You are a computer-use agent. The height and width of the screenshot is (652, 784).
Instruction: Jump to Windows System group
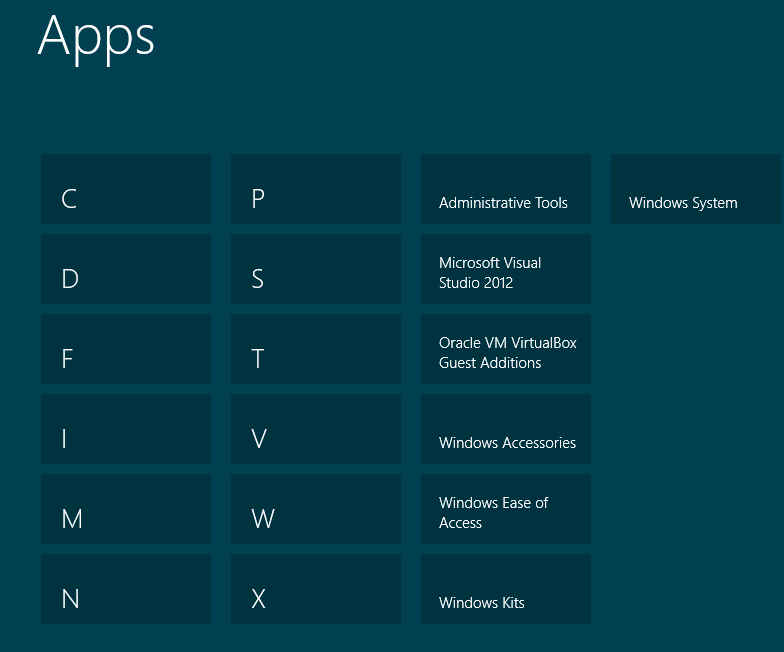pos(696,189)
